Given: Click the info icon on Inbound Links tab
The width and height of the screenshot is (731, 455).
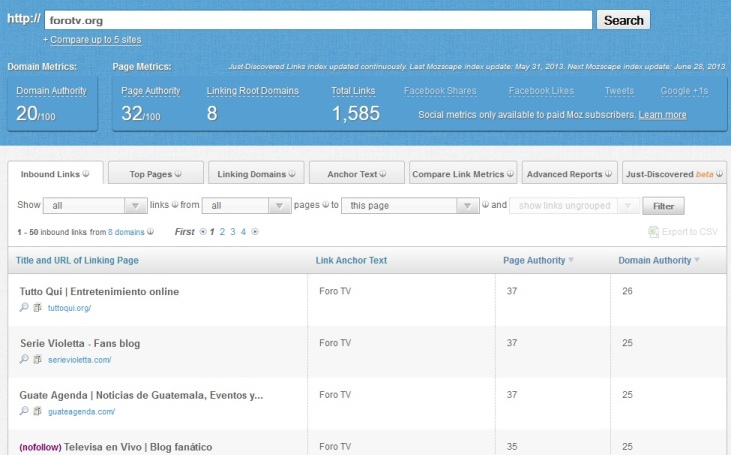Looking at the screenshot, I should (x=86, y=173).
